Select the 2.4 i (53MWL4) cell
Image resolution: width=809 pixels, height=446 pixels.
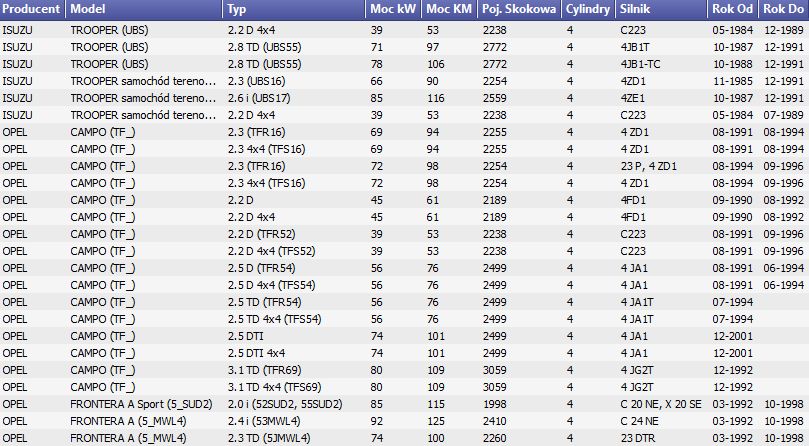[x=264, y=422]
